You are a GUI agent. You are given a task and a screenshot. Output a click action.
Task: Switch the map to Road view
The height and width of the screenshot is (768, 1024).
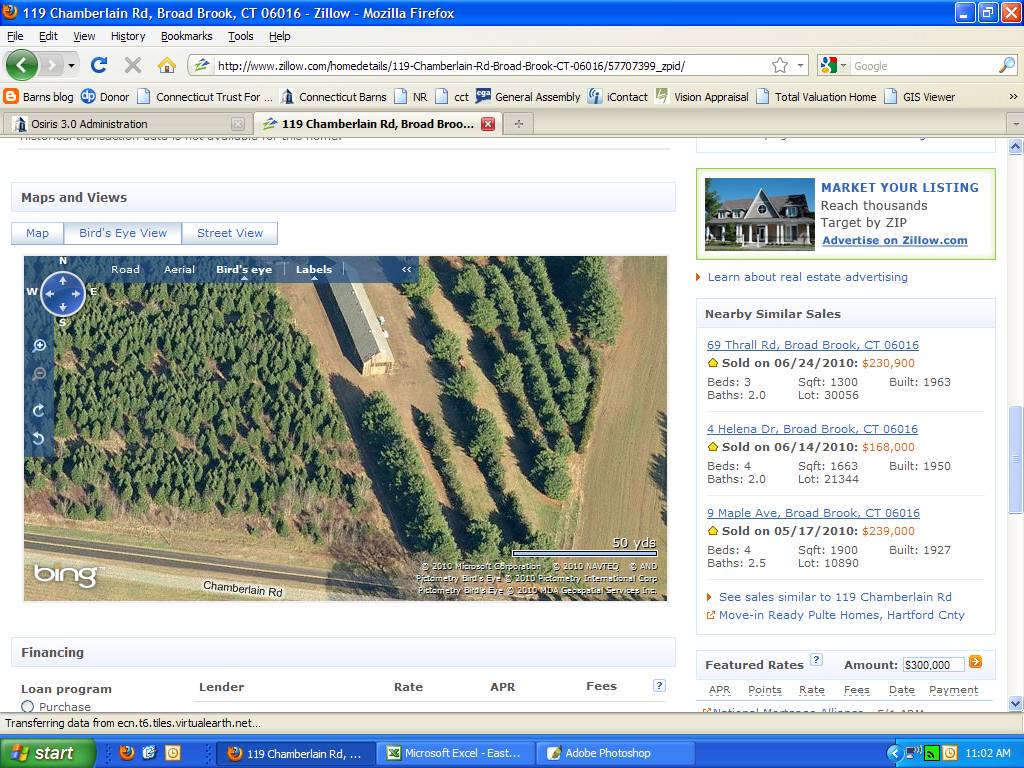coord(125,269)
